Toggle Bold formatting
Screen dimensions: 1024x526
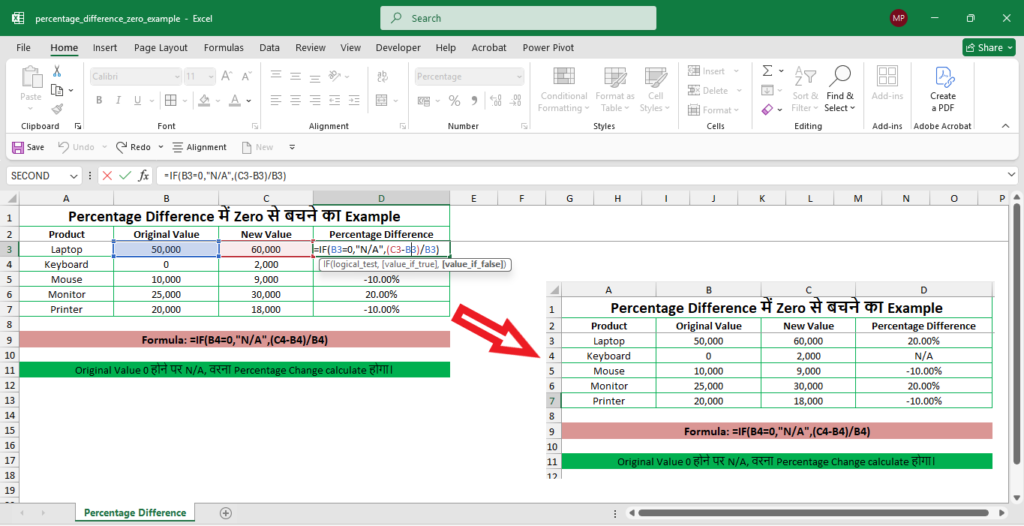pos(99,101)
